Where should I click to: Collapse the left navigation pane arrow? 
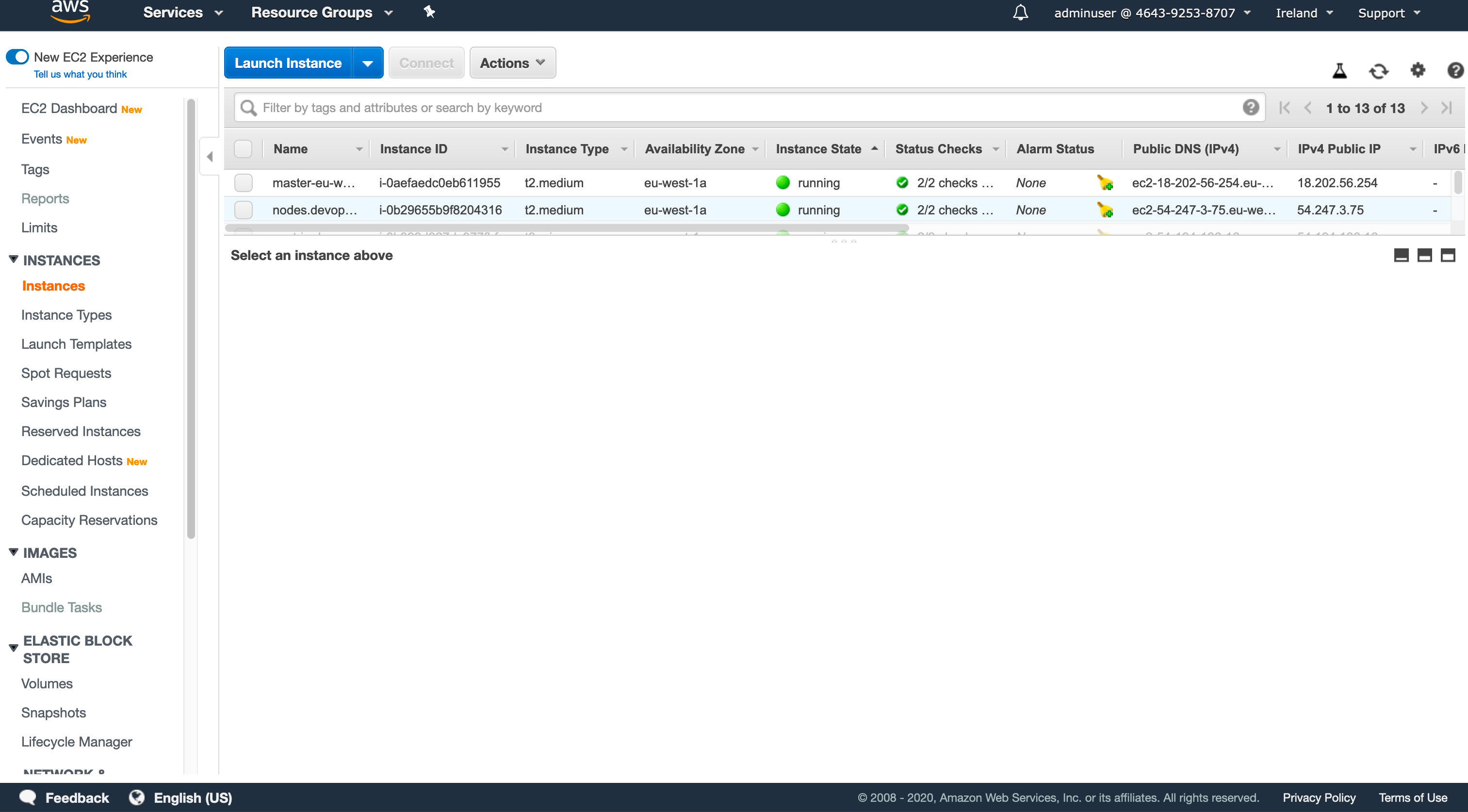210,156
